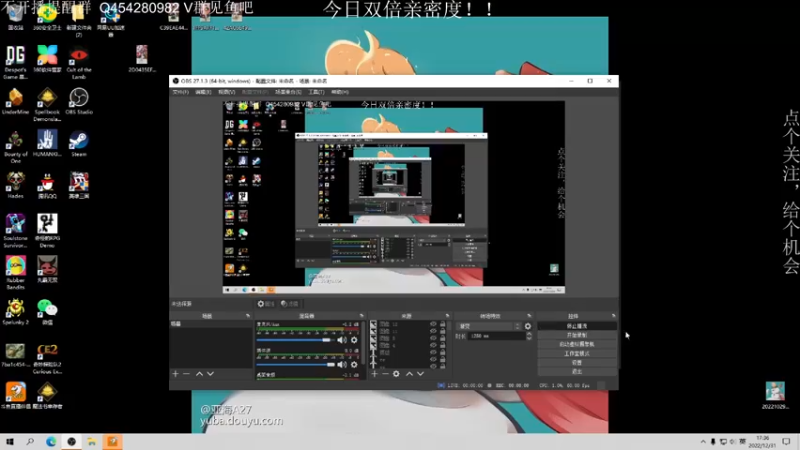
Task: Adjust the first mixer channel volume slider
Action: 294,340
